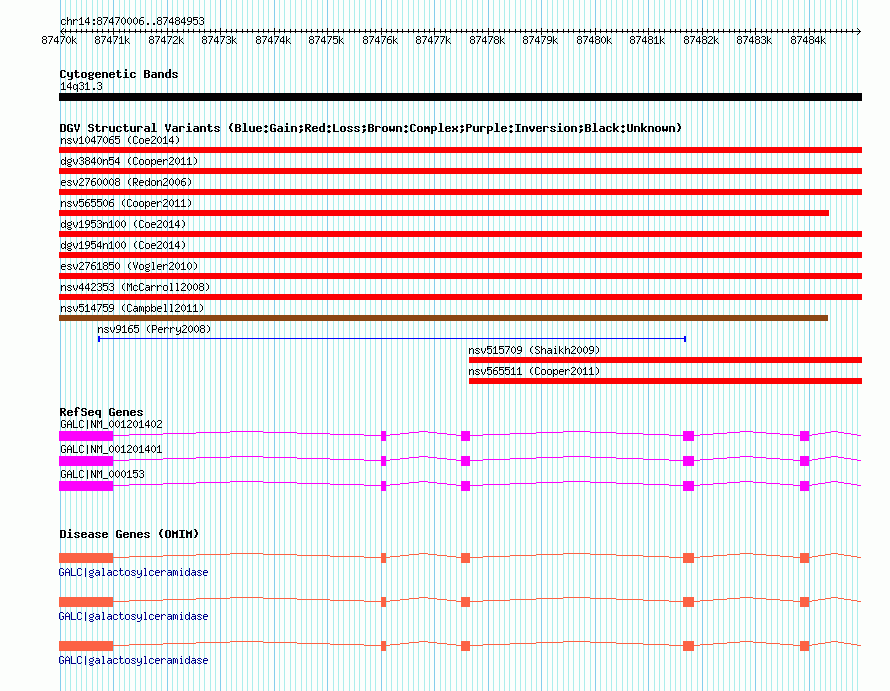Click the red bar under nsv565511

tap(665, 381)
